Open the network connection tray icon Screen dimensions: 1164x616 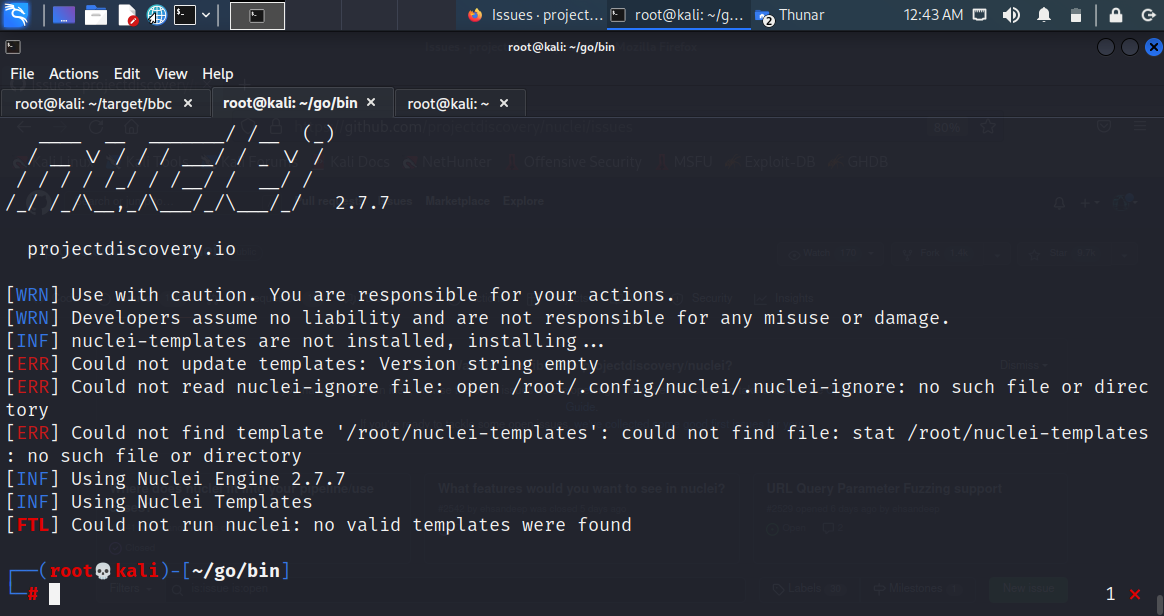pos(980,15)
